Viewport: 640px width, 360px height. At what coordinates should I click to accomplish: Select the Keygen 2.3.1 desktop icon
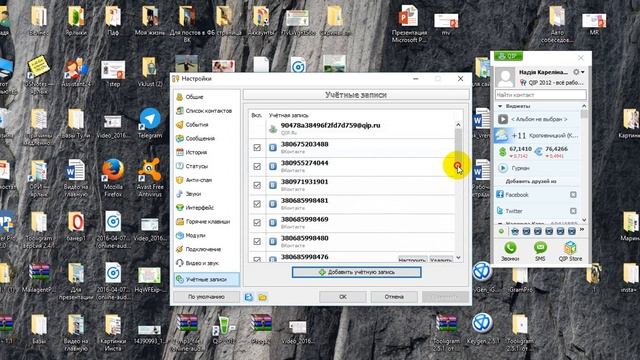pyautogui.click(x=483, y=329)
